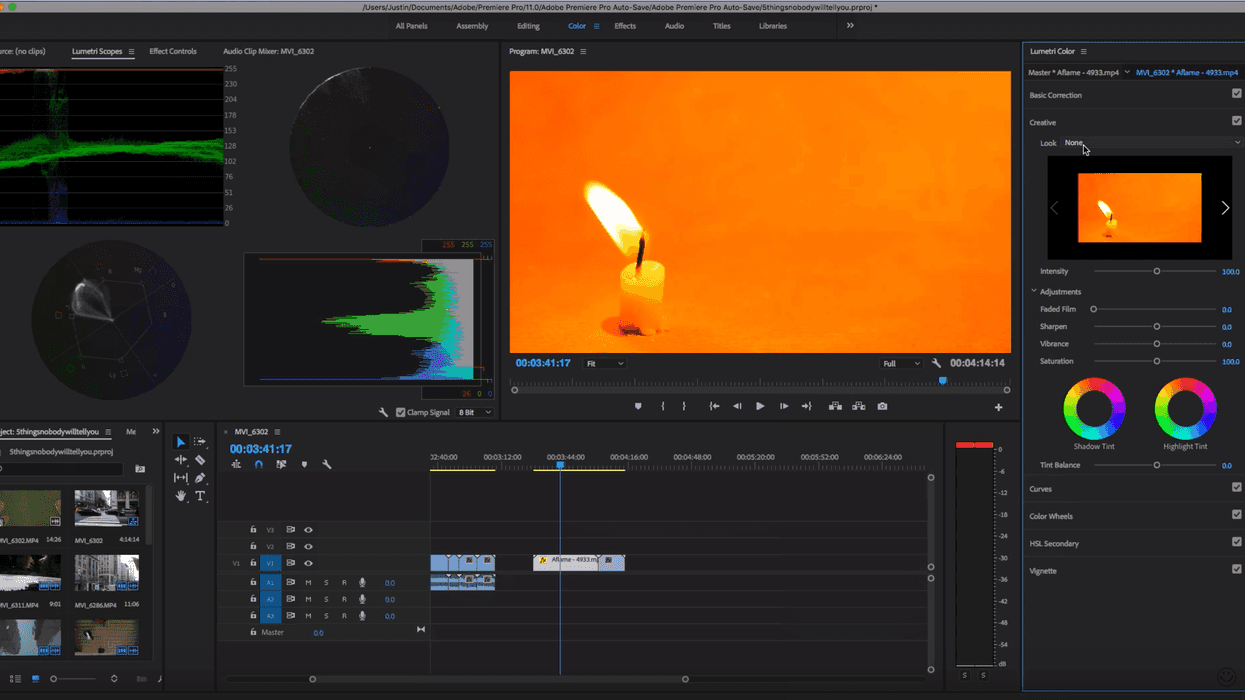The width and height of the screenshot is (1245, 700).
Task: Mark In point in Program monitor
Action: 663,407
